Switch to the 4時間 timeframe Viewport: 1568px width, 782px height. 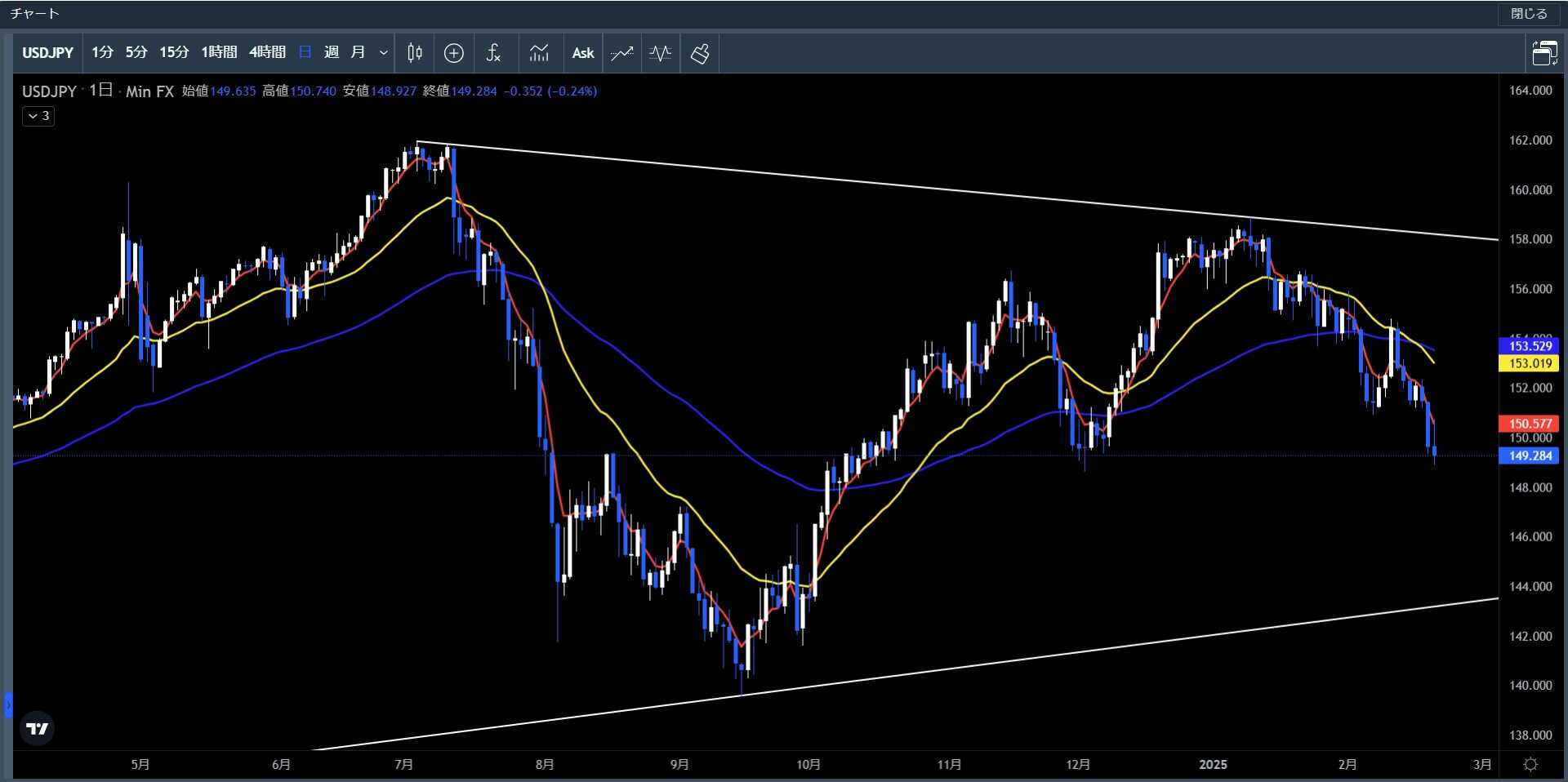click(267, 53)
